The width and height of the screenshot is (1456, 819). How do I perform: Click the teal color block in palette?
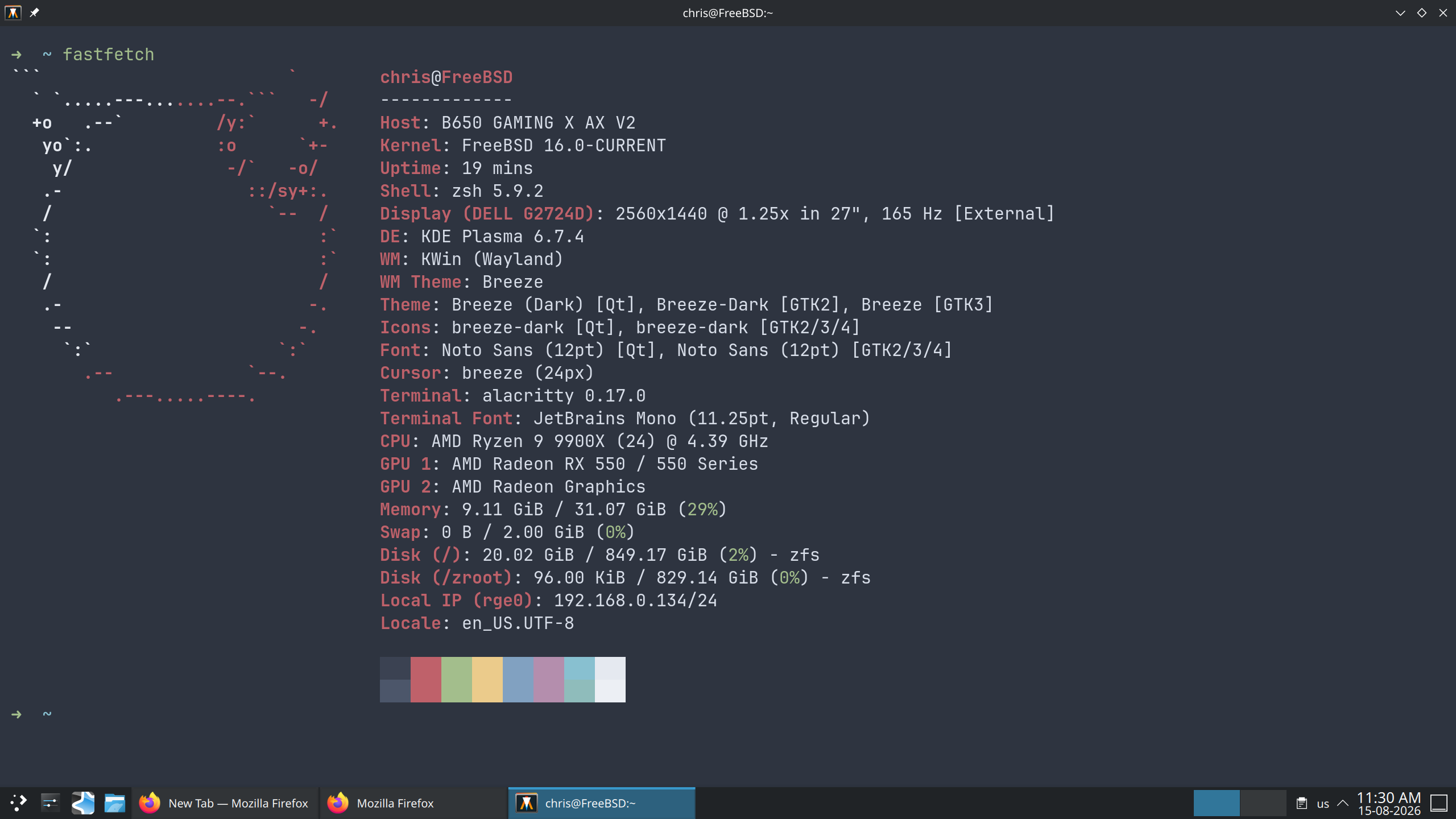(580, 680)
